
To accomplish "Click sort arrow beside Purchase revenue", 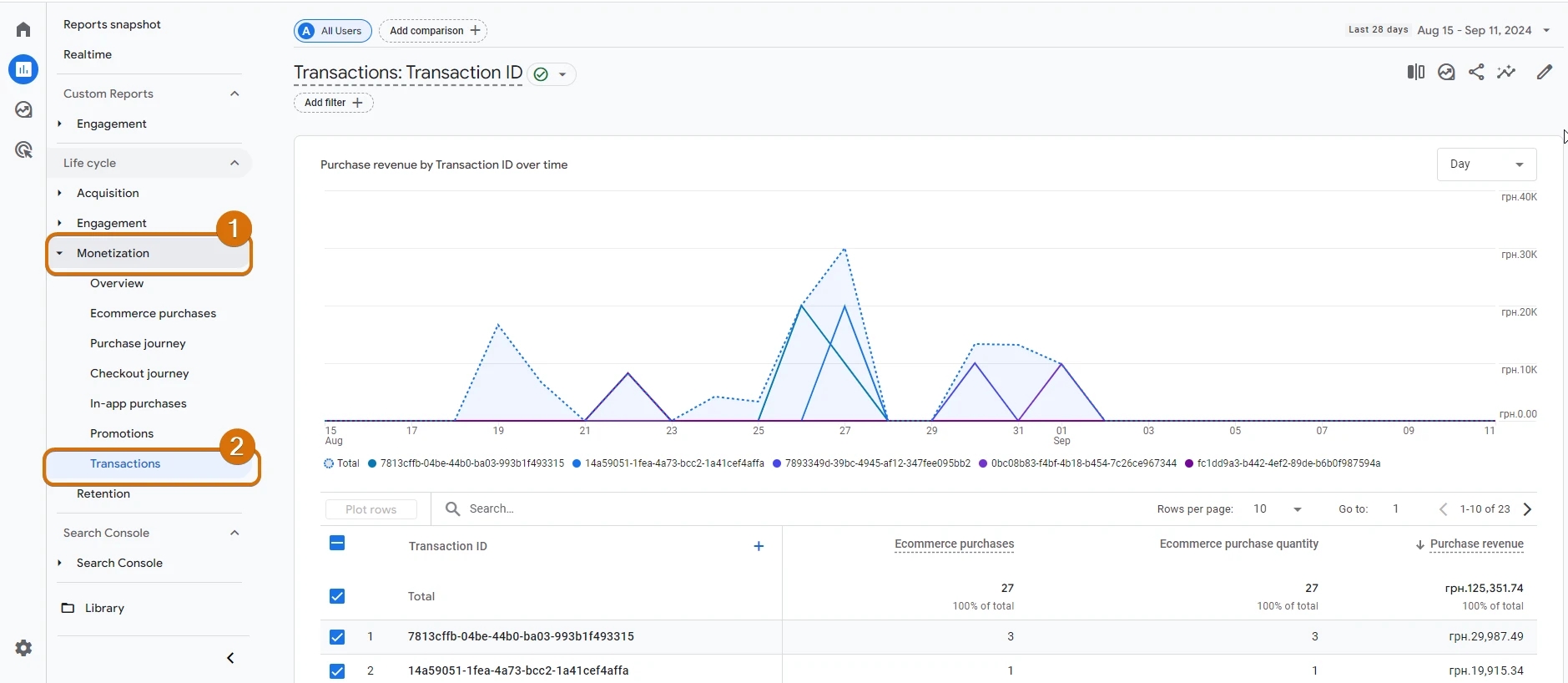I will coord(1419,544).
